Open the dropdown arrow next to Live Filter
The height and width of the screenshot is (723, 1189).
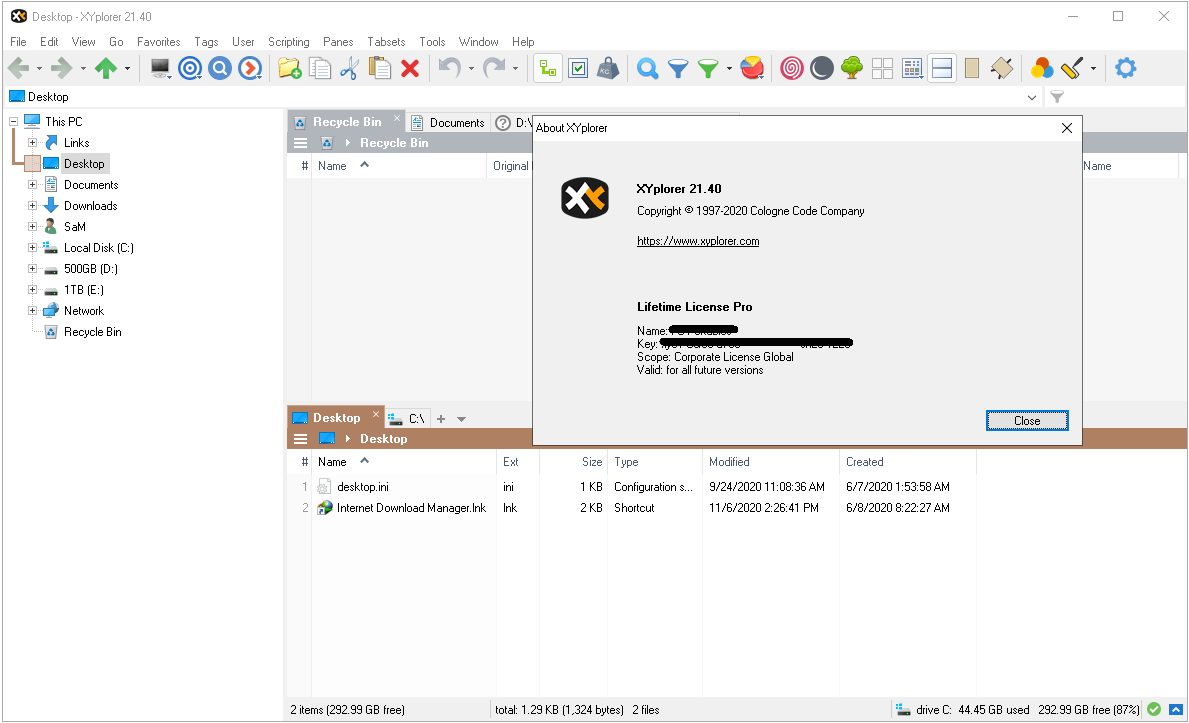point(729,69)
